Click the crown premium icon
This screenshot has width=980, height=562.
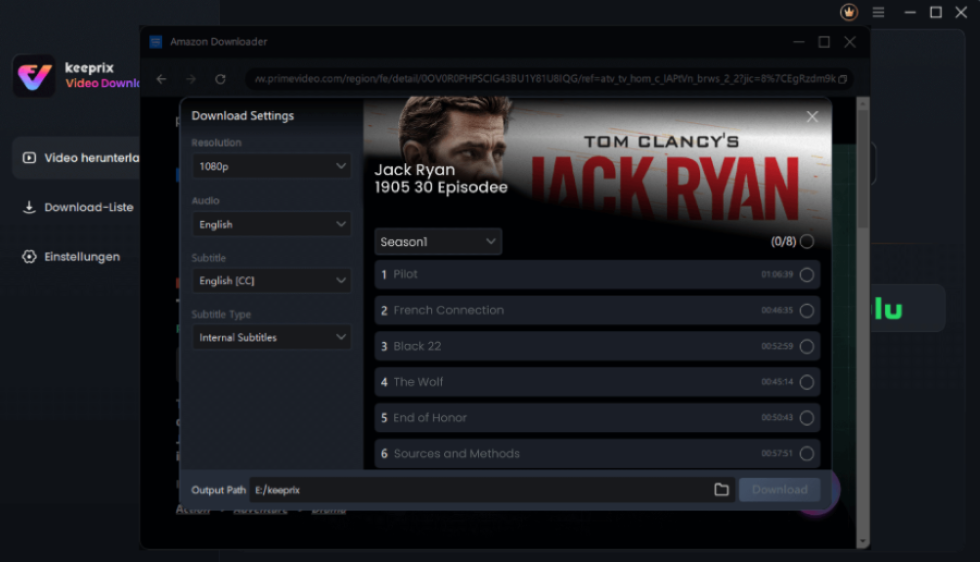[849, 12]
